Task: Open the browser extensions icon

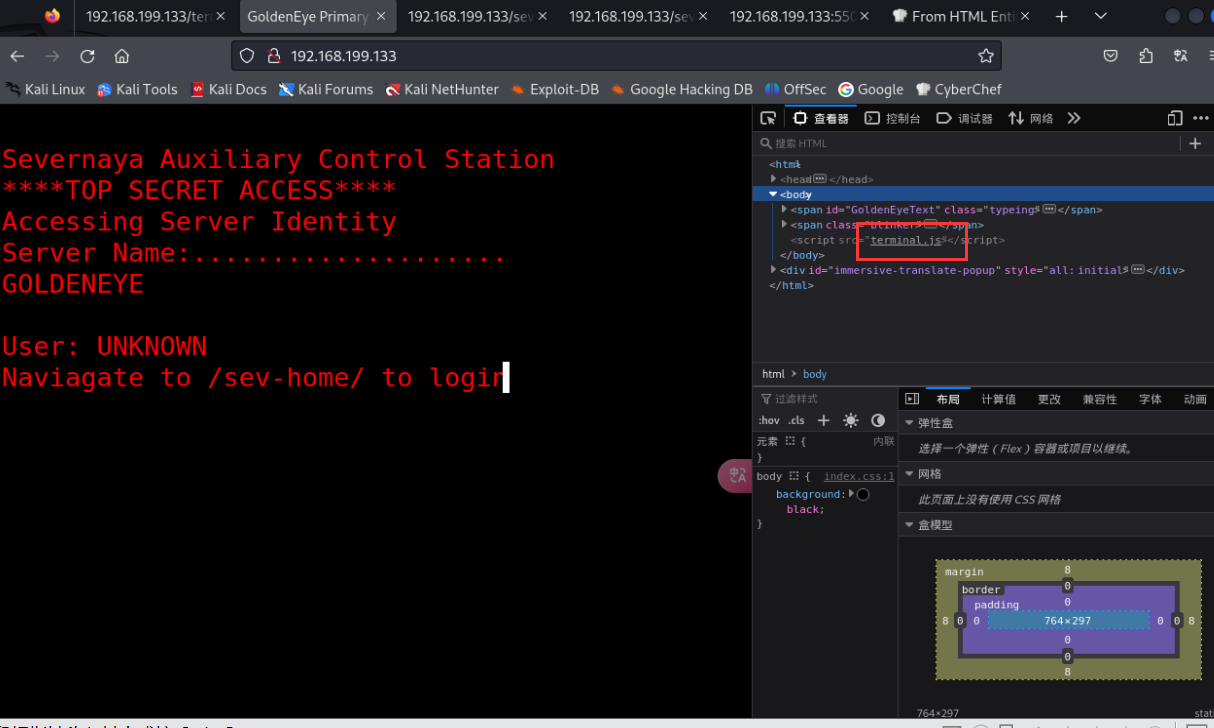Action: tap(1146, 56)
